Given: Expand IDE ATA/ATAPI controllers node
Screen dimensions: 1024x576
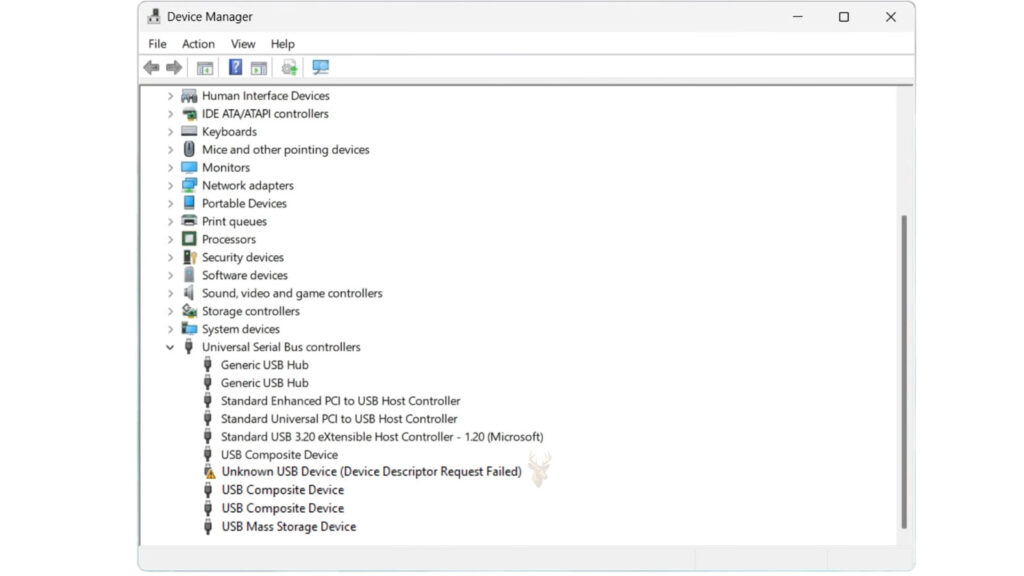Looking at the screenshot, I should [x=170, y=114].
